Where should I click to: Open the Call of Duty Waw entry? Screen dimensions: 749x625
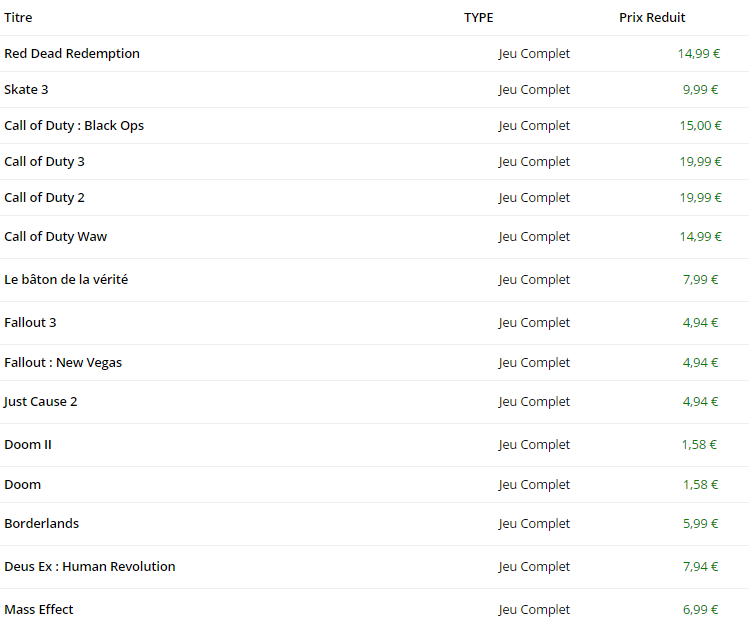point(55,237)
